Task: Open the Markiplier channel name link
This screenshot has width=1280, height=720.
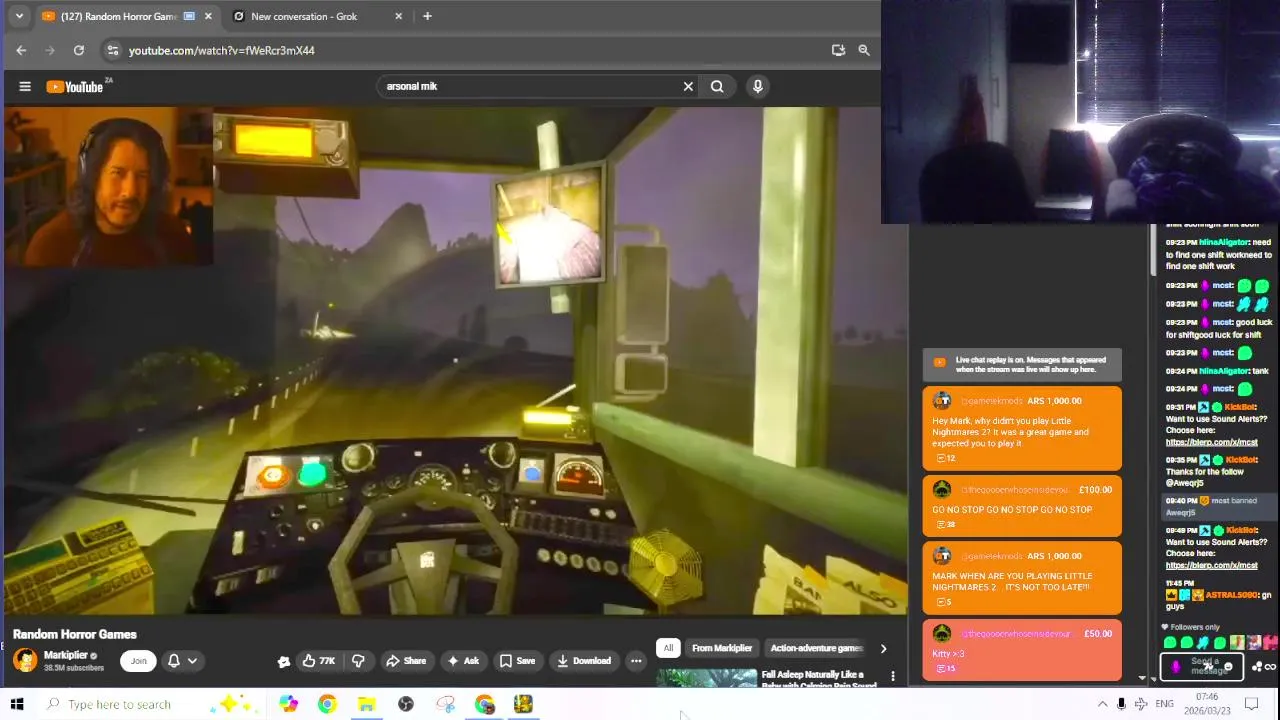Action: pos(65,655)
